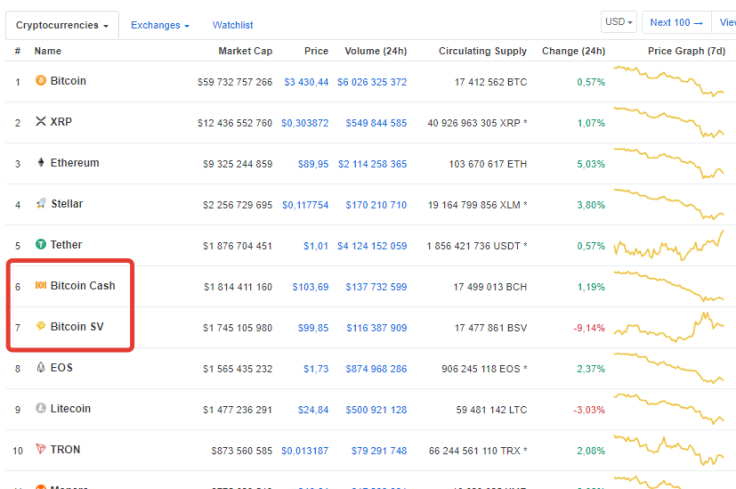
Task: Click the Bitcoin coin logo icon
Action: click(x=41, y=81)
